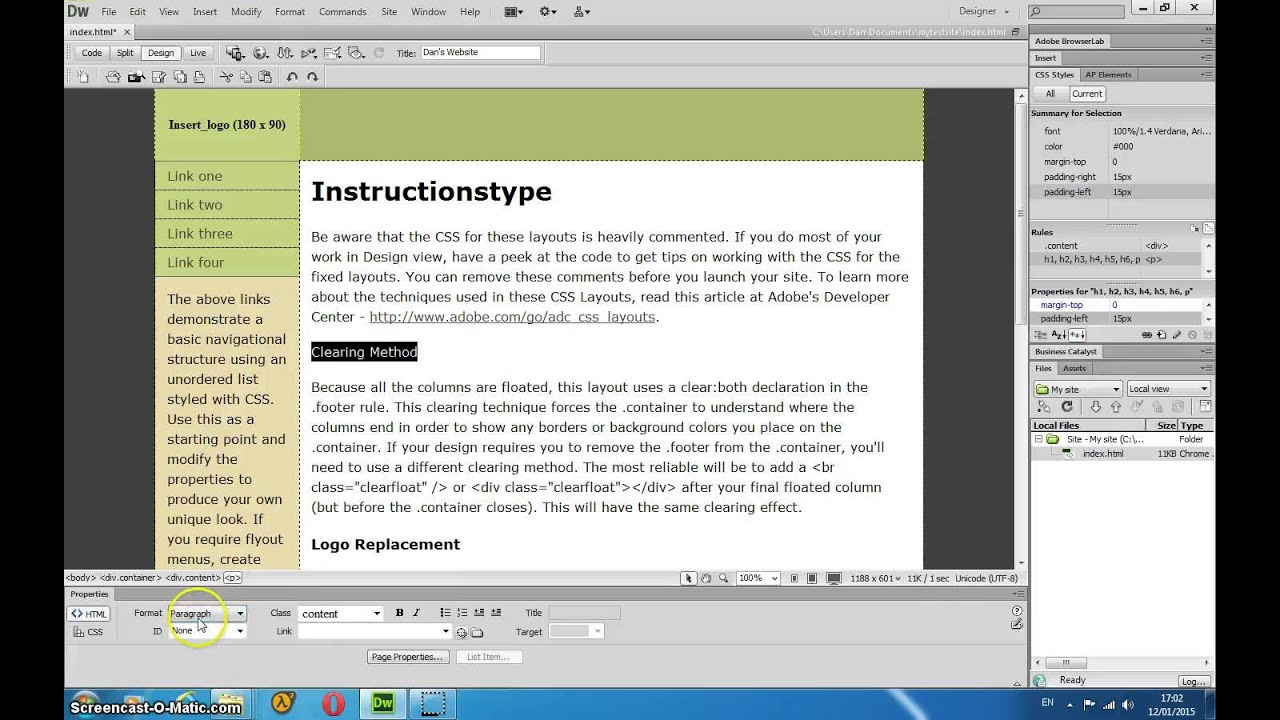The height and width of the screenshot is (720, 1280).
Task: Open the Format Paragraph dropdown
Action: pyautogui.click(x=207, y=613)
